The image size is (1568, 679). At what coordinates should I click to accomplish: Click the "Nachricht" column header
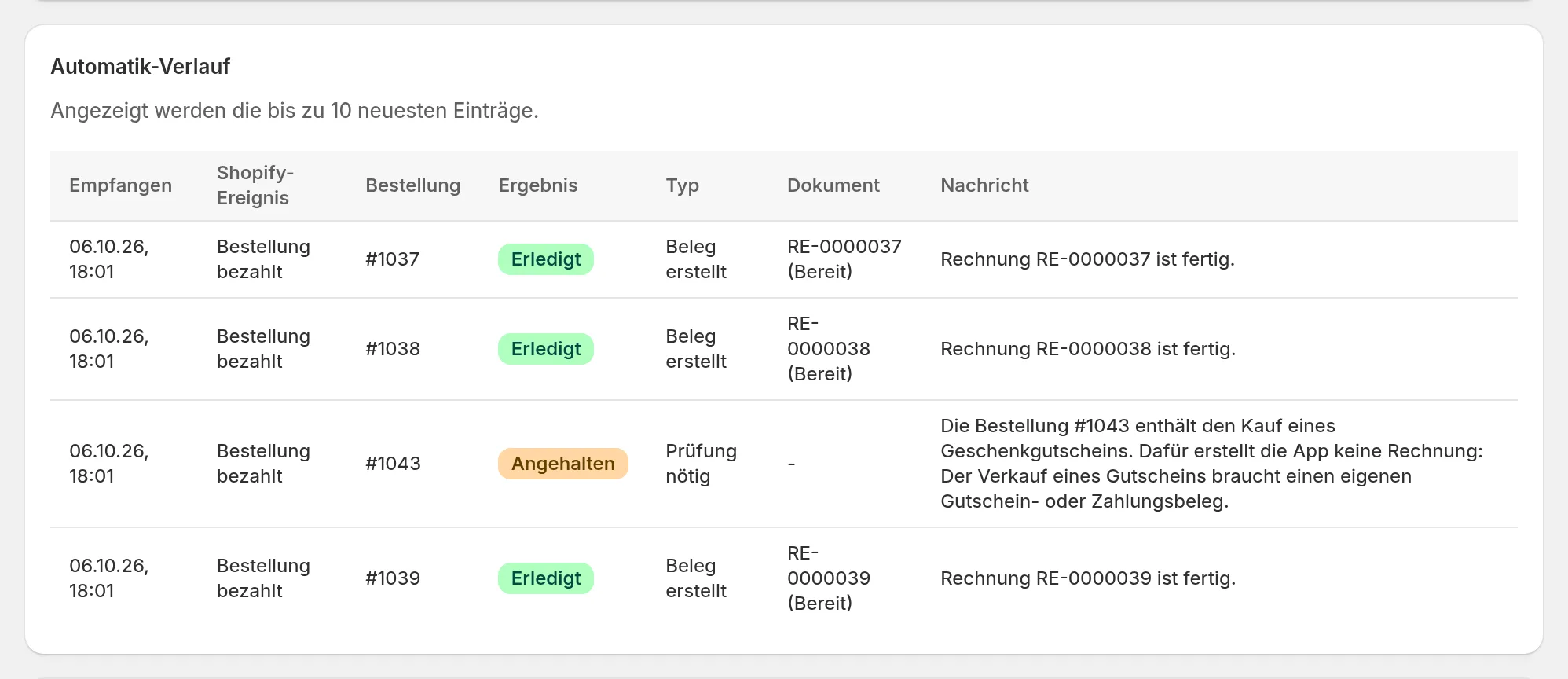coord(984,185)
